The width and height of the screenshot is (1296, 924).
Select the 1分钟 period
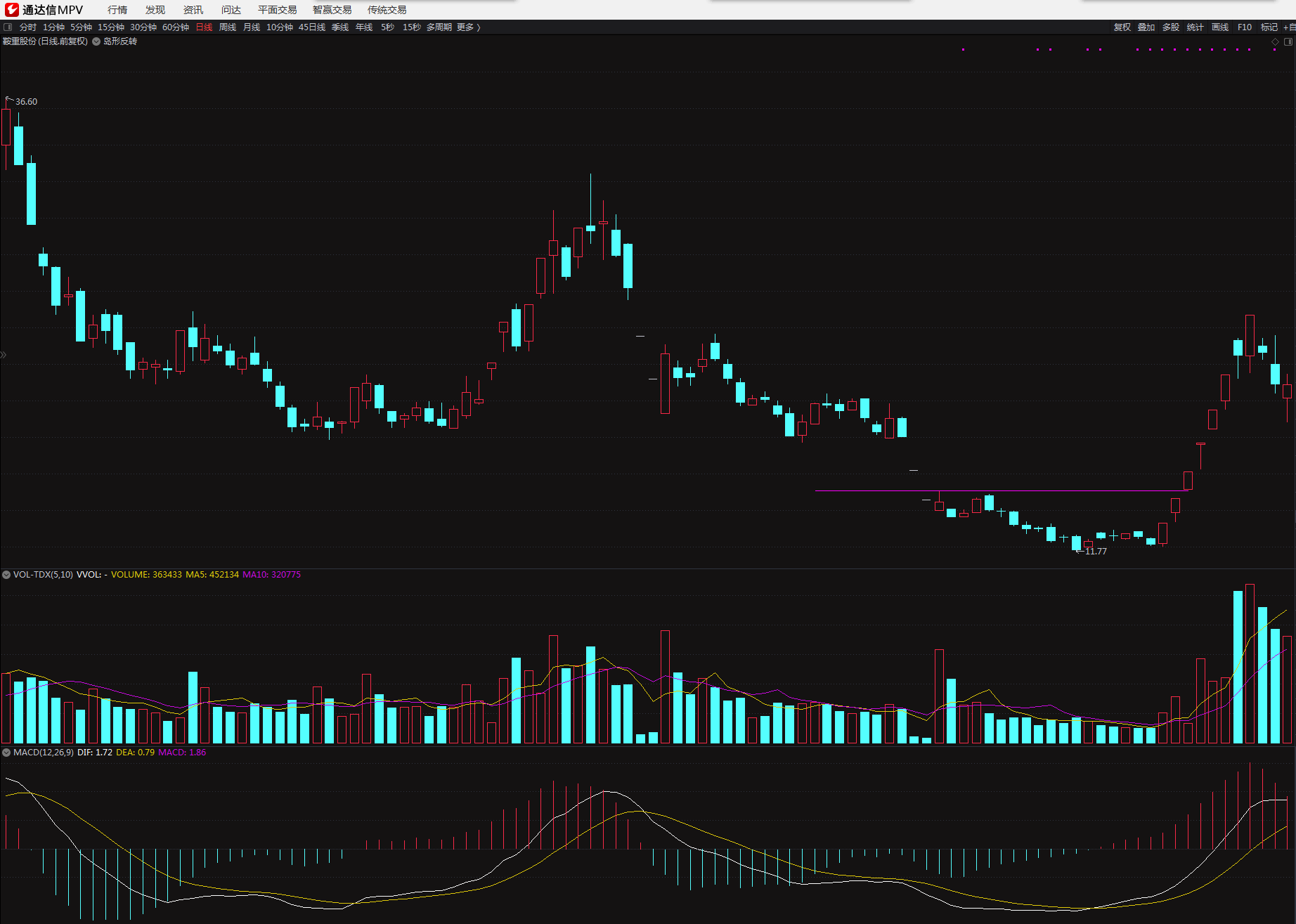pos(53,27)
